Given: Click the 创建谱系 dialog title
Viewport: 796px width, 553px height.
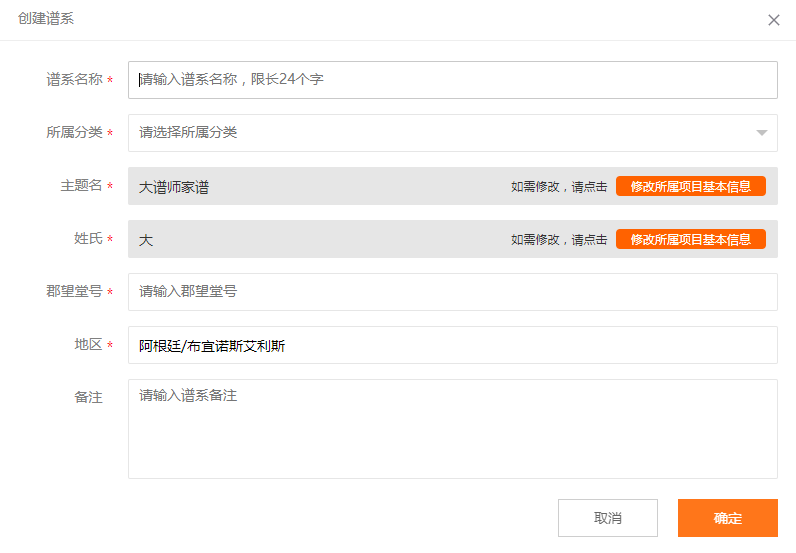Looking at the screenshot, I should click(46, 18).
